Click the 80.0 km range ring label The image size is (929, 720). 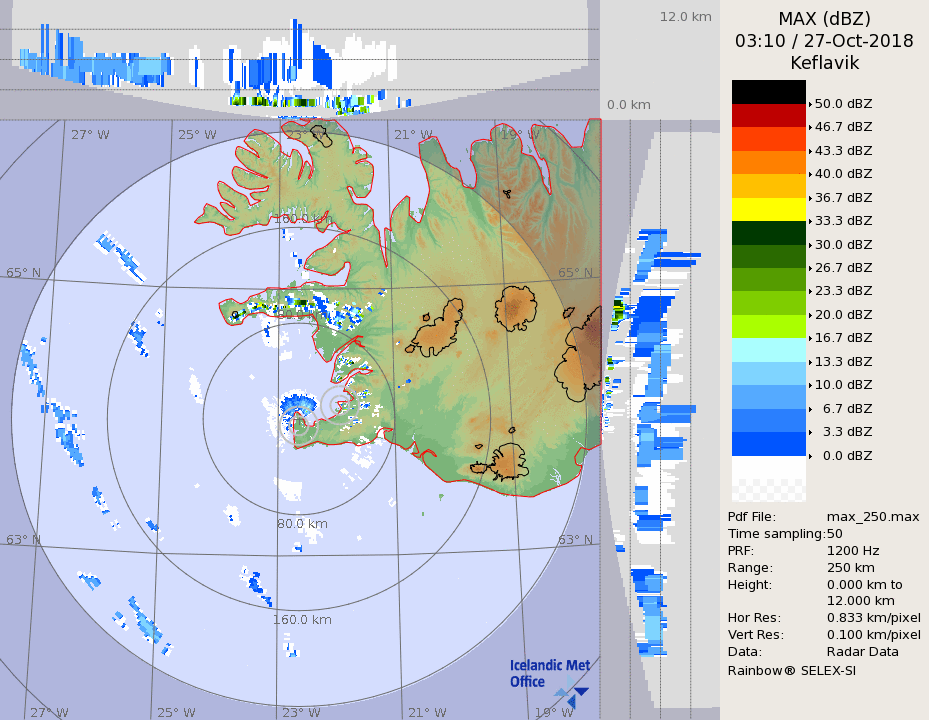302,523
